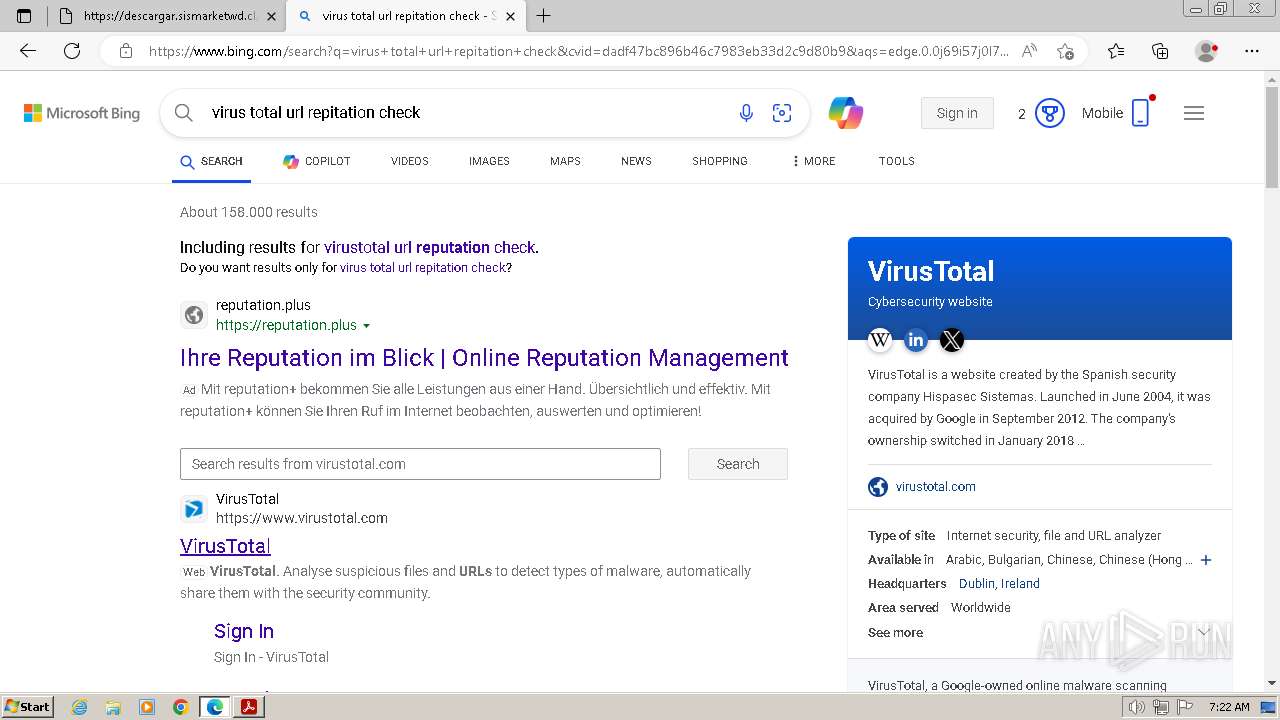Open Windows Start menu
This screenshot has width=1280, height=720.
pos(28,706)
